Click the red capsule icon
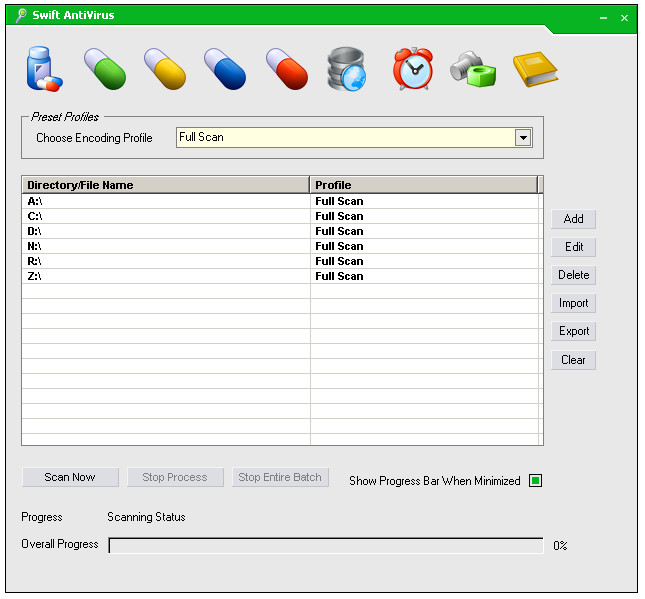The image size is (645, 599). (287, 69)
